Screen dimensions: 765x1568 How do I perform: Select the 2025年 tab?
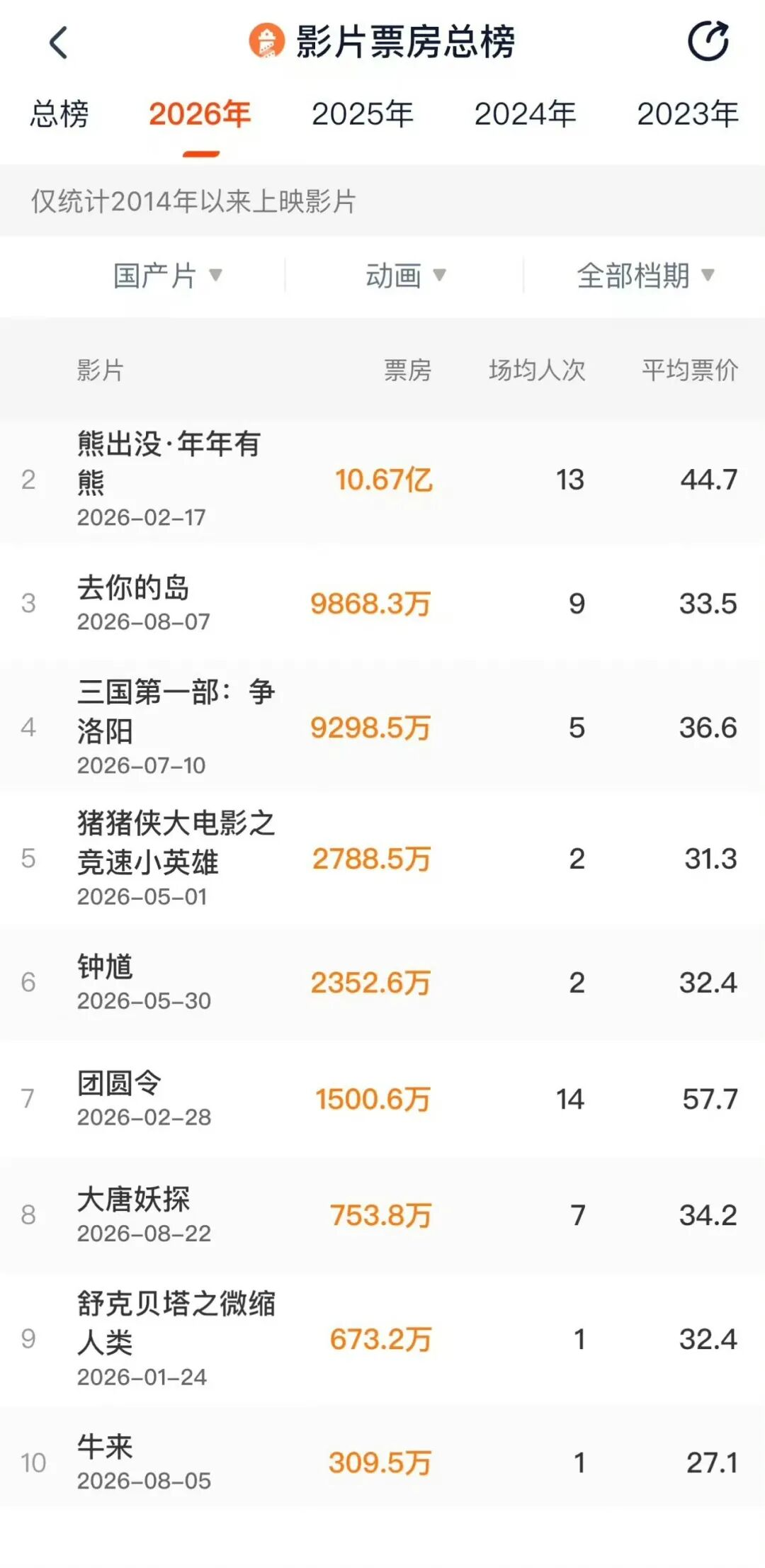click(363, 114)
